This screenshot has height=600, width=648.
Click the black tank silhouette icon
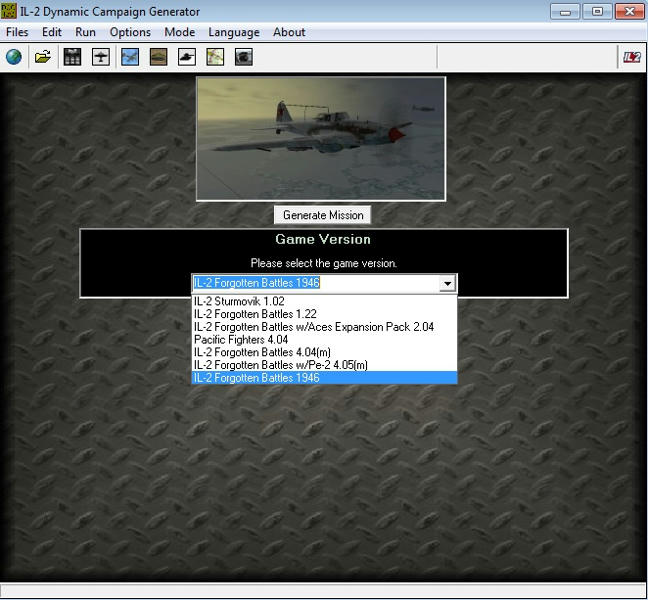pyautogui.click(x=187, y=57)
